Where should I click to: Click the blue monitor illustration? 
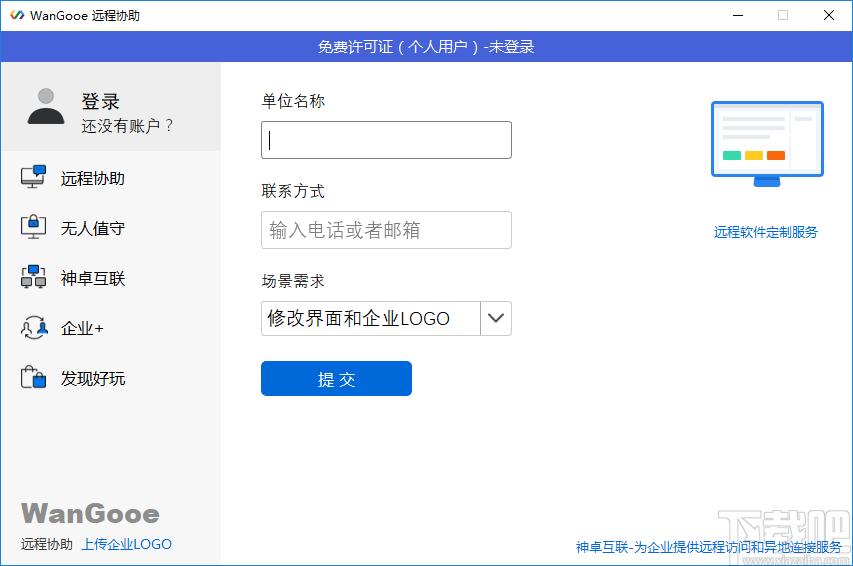[x=767, y=144]
